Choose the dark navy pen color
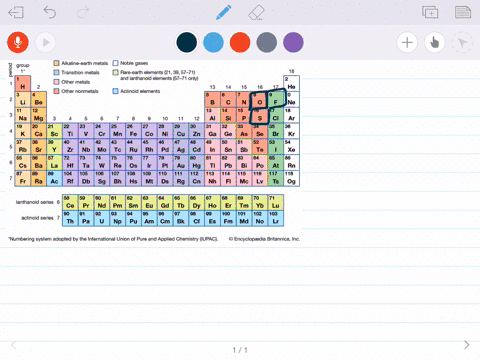This screenshot has height=360, width=480. click(x=187, y=42)
